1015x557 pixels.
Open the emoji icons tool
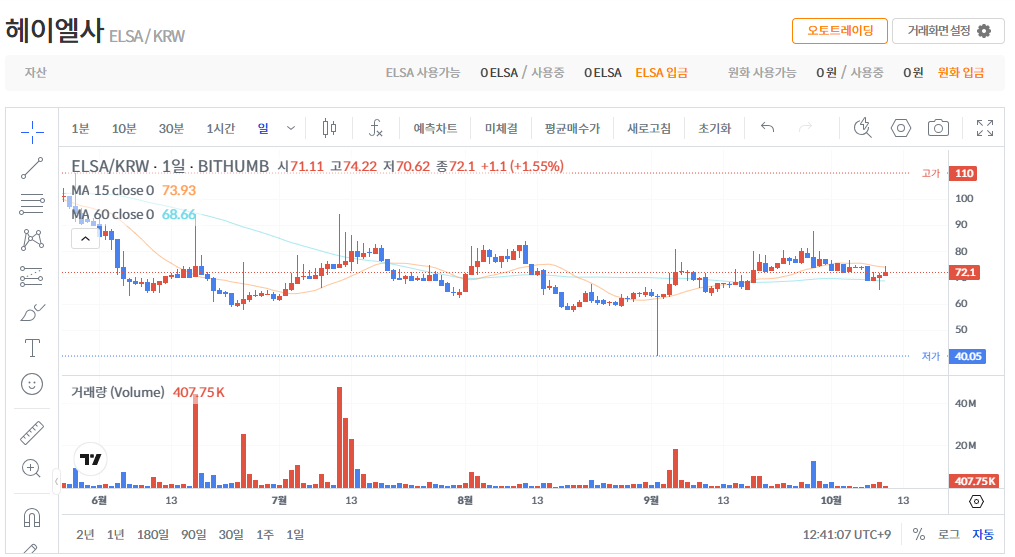32,384
